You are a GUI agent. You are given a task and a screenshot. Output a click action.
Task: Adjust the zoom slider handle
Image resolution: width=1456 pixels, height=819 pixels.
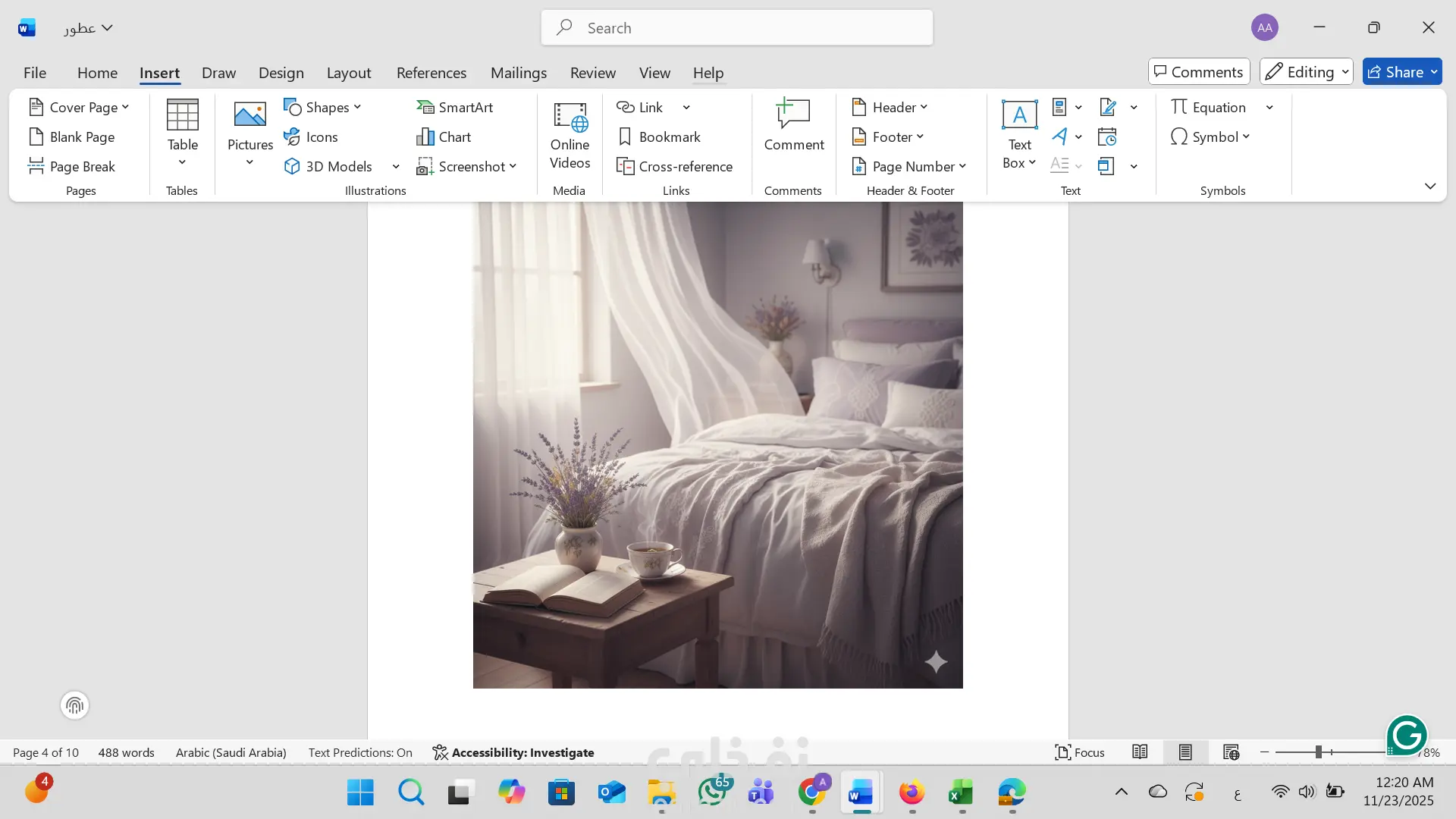1318,752
